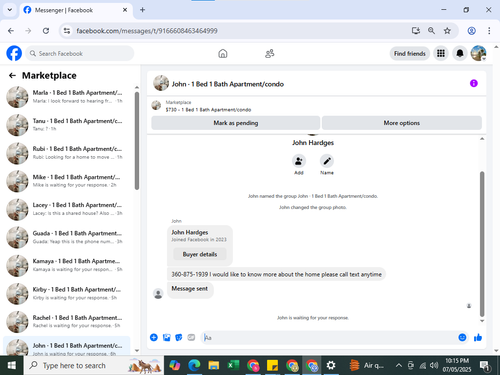The height and width of the screenshot is (375, 500).
Task: Click the site information icon in address bar
Action: point(67,31)
